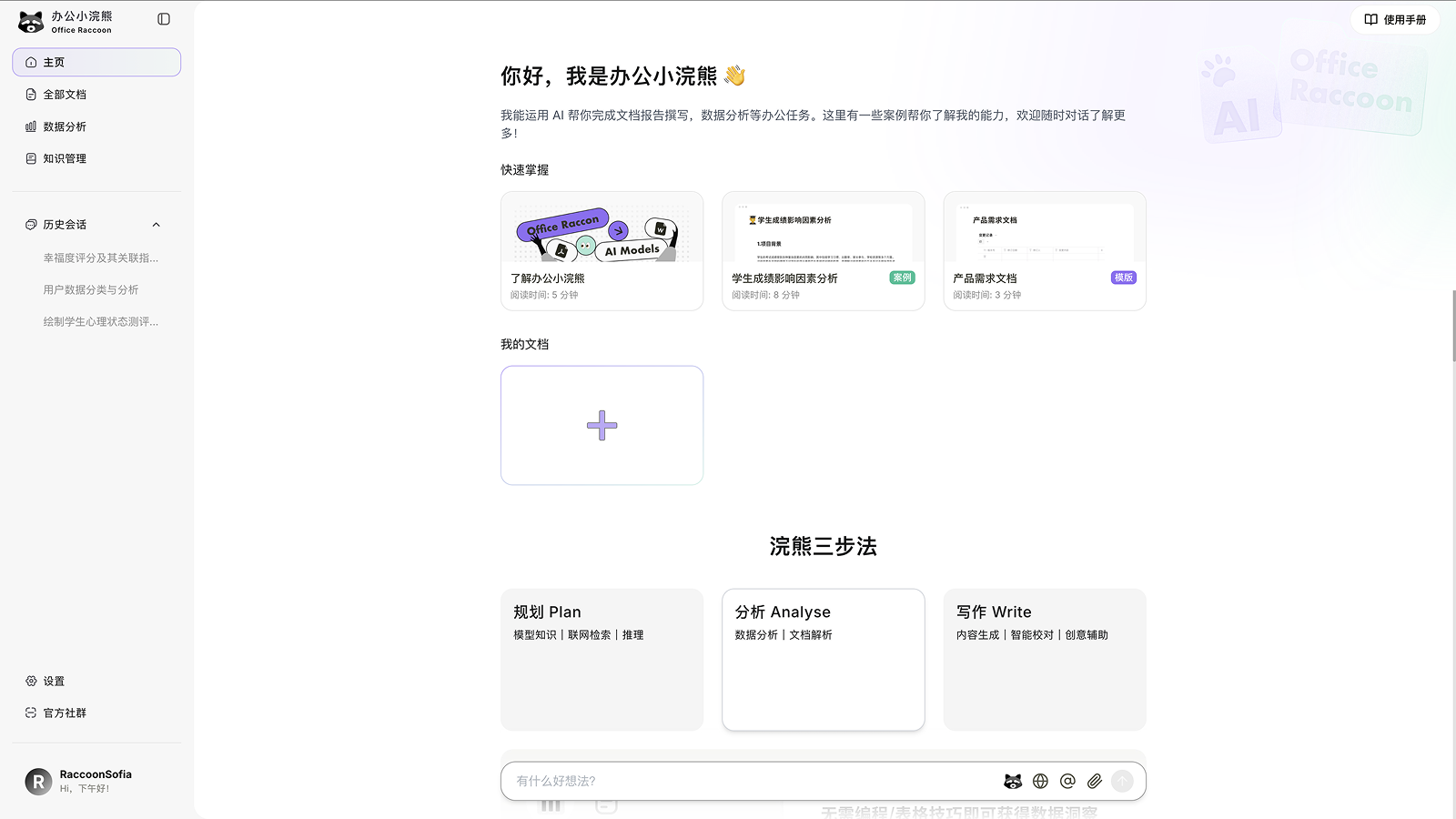This screenshot has width=1456, height=819.
Task: Open the 使用手册 handbook
Action: (x=1394, y=19)
